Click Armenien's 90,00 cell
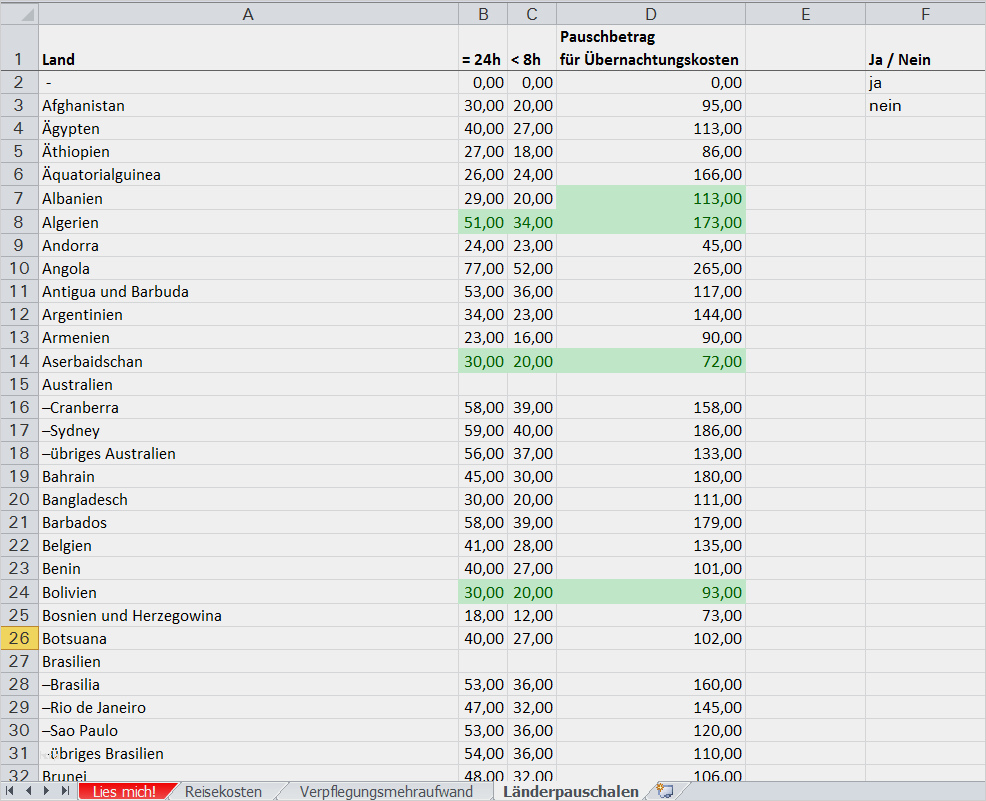 coord(651,338)
